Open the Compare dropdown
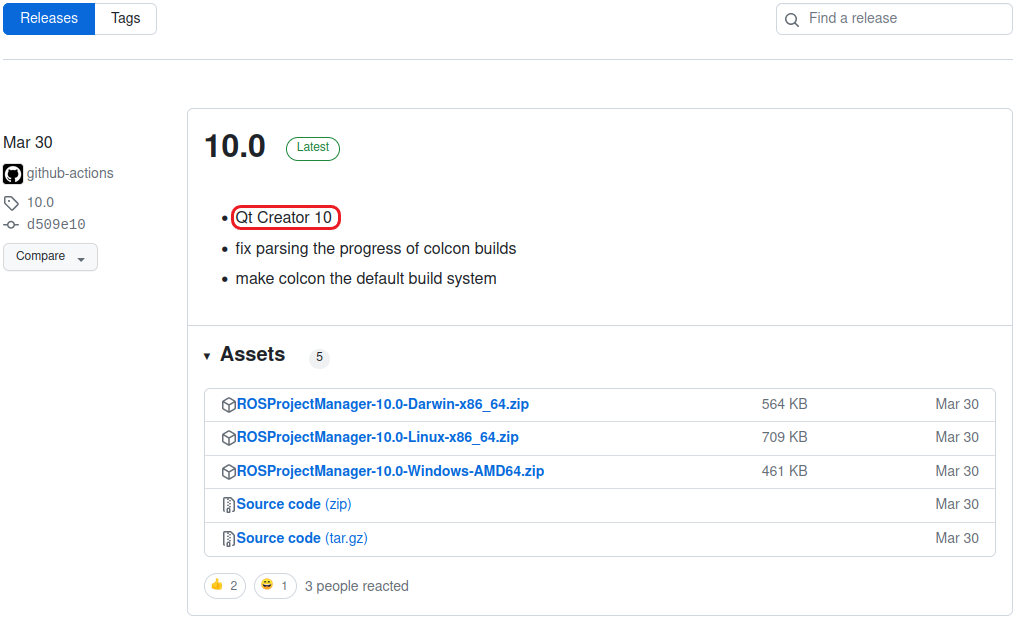The height and width of the screenshot is (617, 1017). pos(51,256)
